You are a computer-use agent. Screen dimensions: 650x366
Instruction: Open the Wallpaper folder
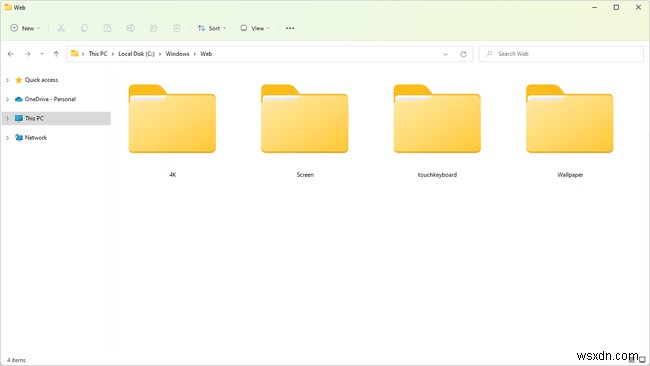570,119
